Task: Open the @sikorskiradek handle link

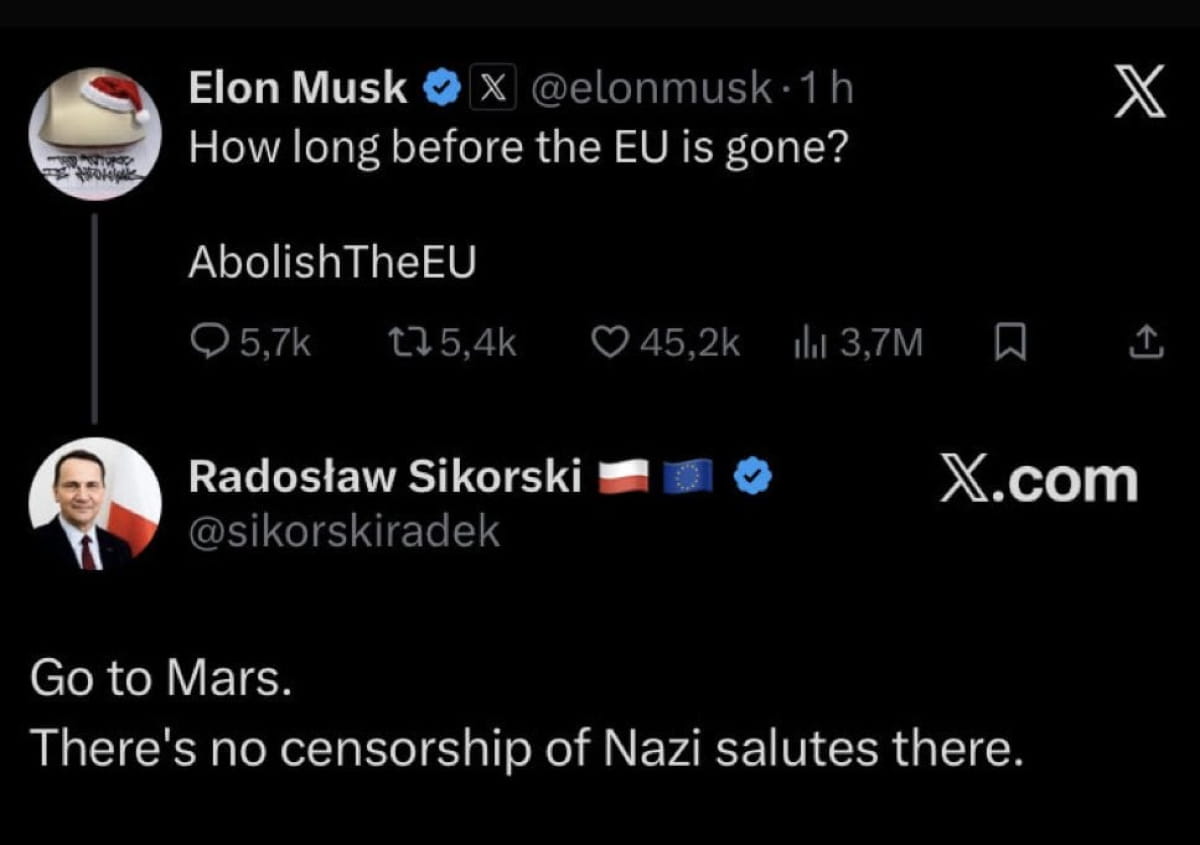Action: coord(344,532)
